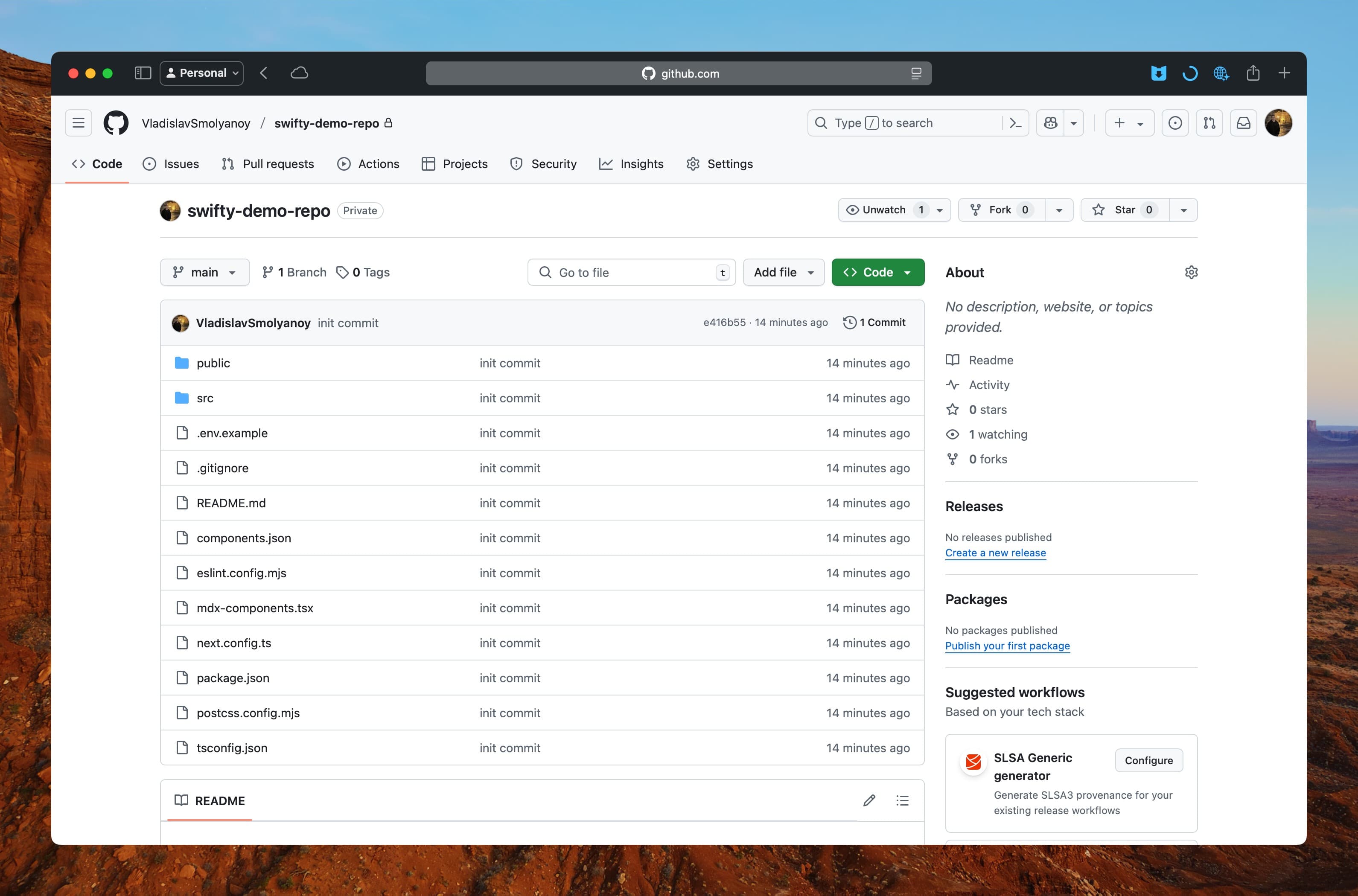
Task: Switch to the Pull requests tab
Action: [268, 164]
